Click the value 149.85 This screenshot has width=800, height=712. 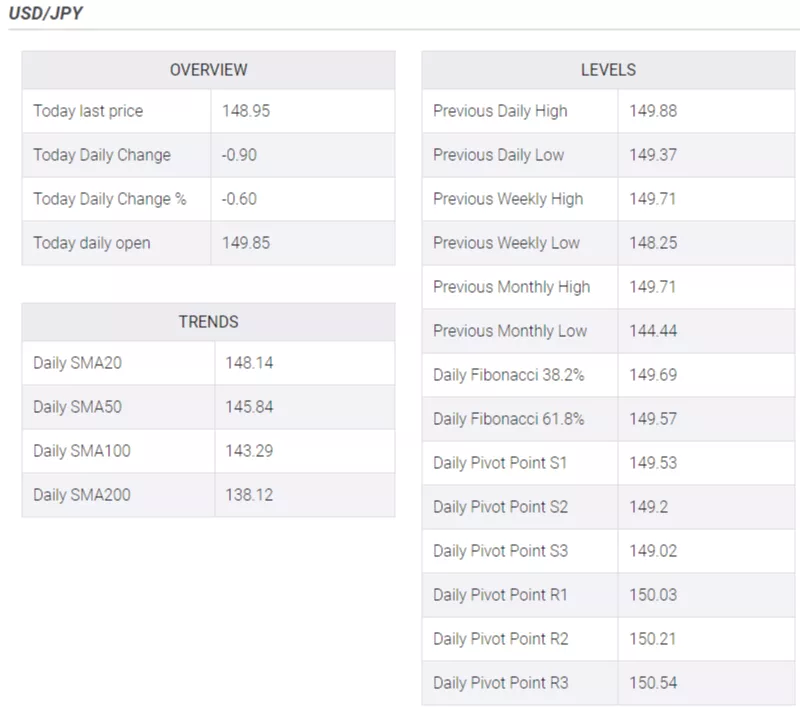click(246, 243)
